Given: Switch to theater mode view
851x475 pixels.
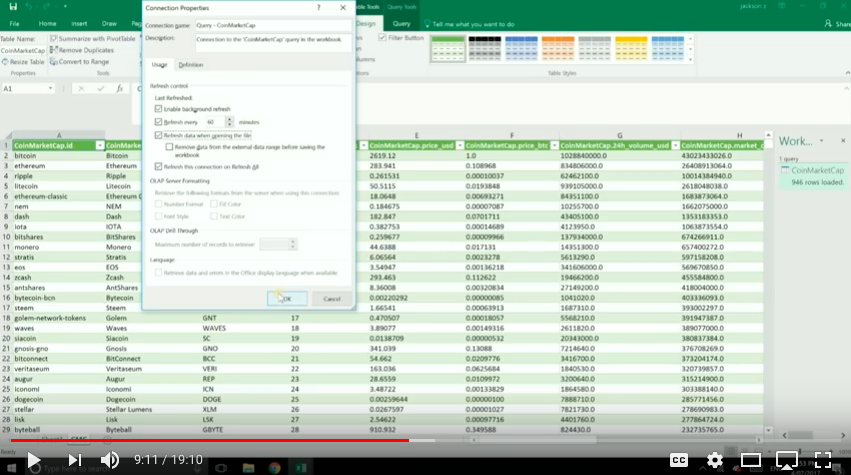Looking at the screenshot, I should coord(751,460).
